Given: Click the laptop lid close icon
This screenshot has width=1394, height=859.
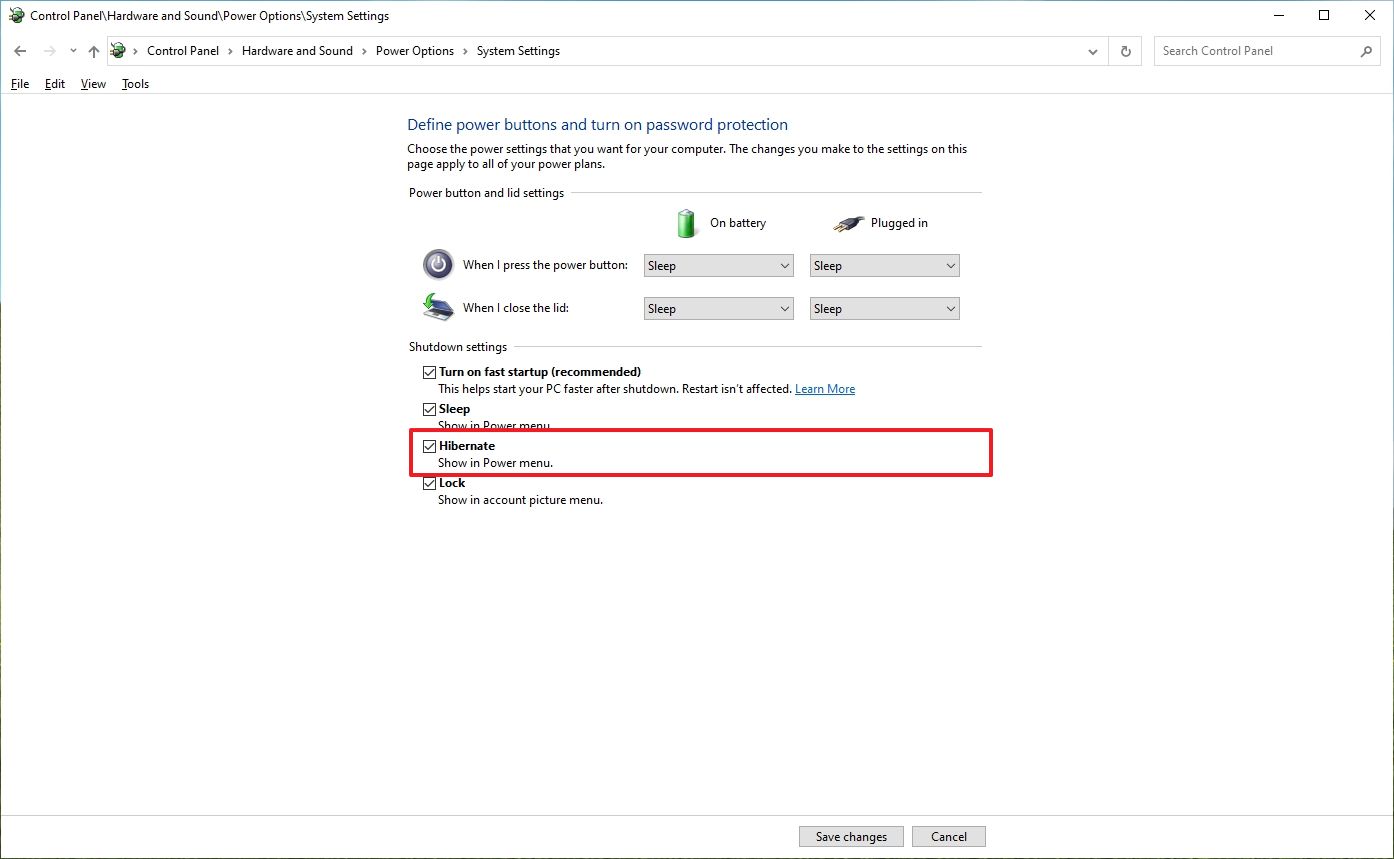Looking at the screenshot, I should [438, 307].
